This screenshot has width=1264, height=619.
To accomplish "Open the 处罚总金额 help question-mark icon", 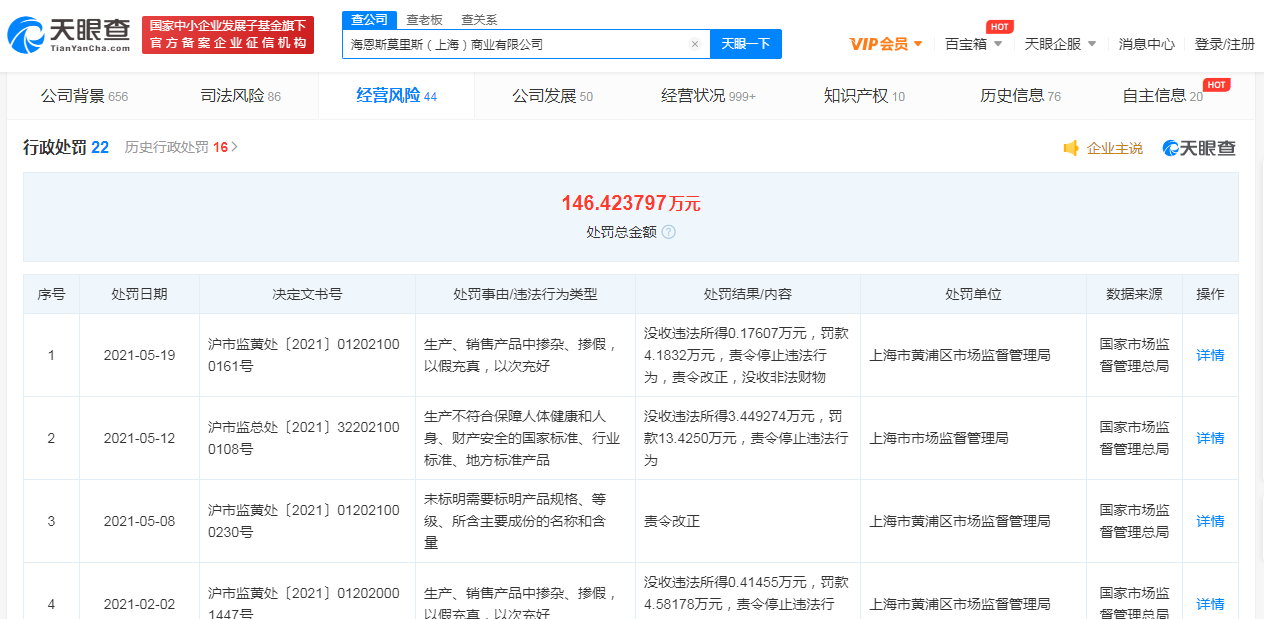I will [670, 232].
